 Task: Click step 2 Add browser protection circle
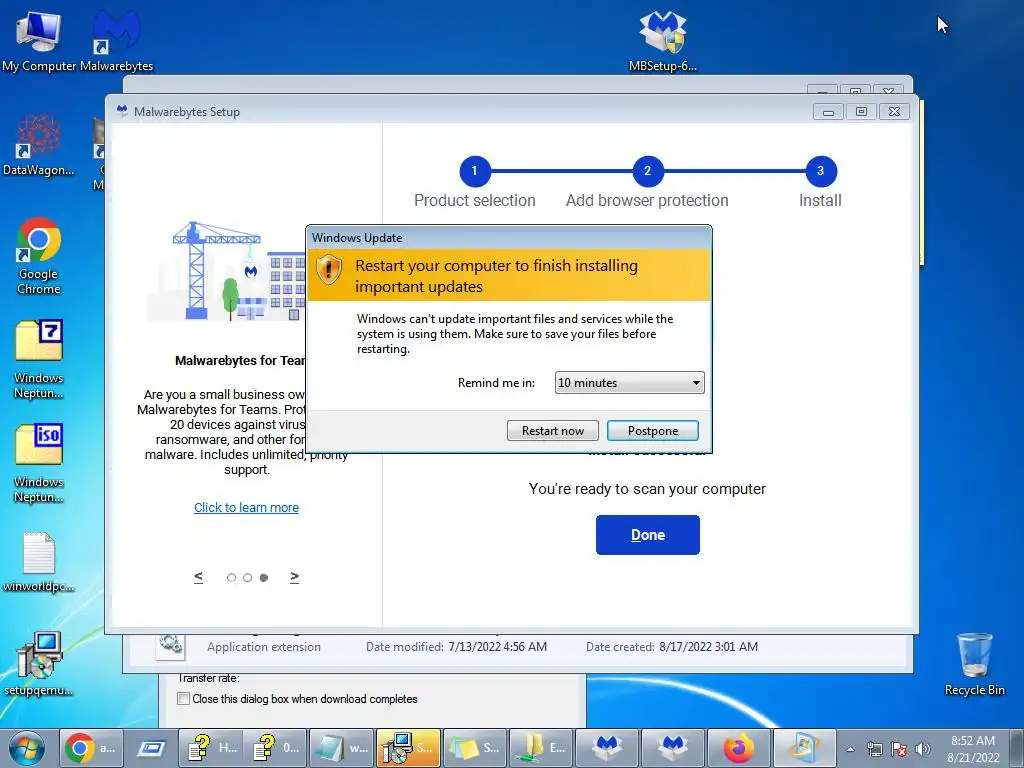647,171
